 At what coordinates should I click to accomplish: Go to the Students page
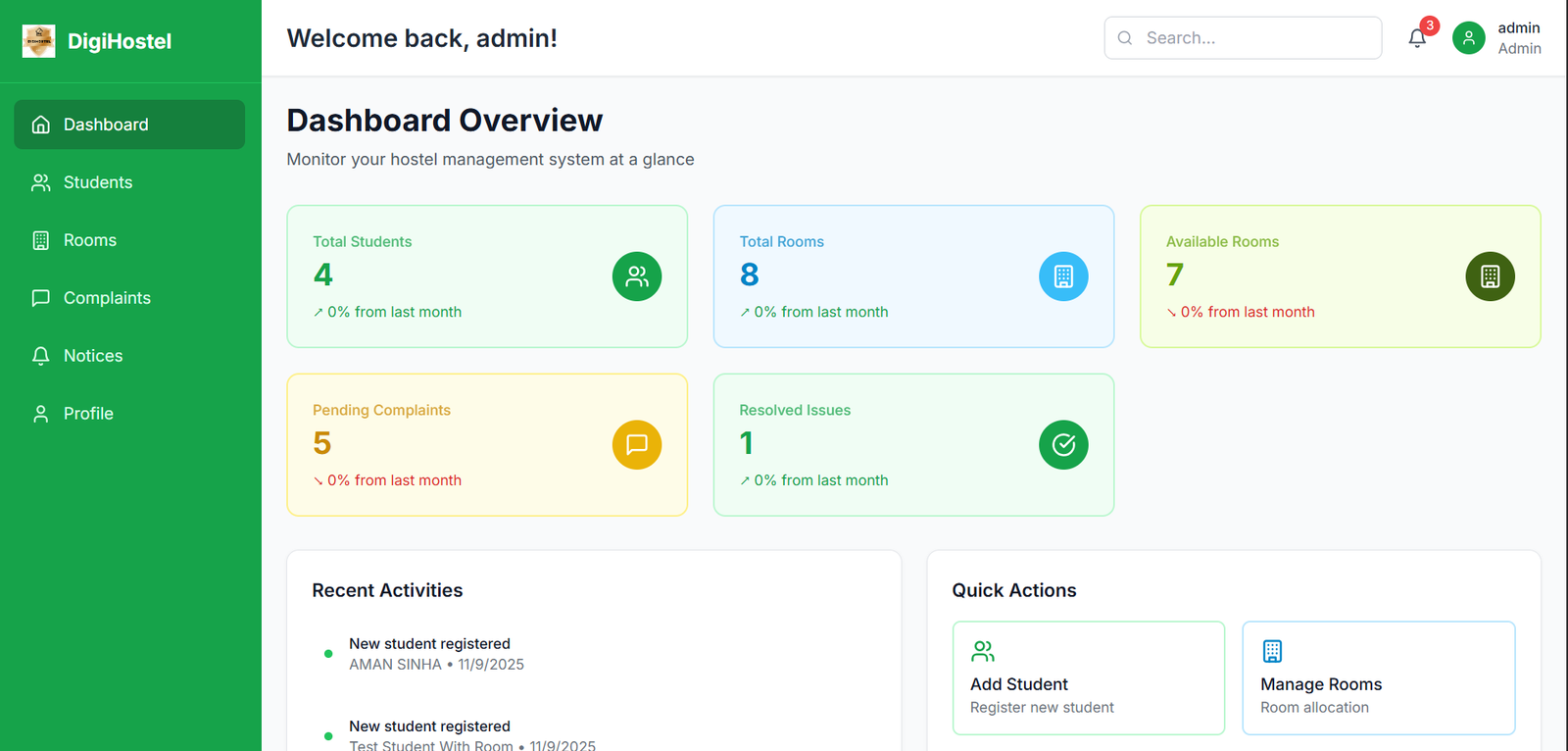click(x=129, y=182)
